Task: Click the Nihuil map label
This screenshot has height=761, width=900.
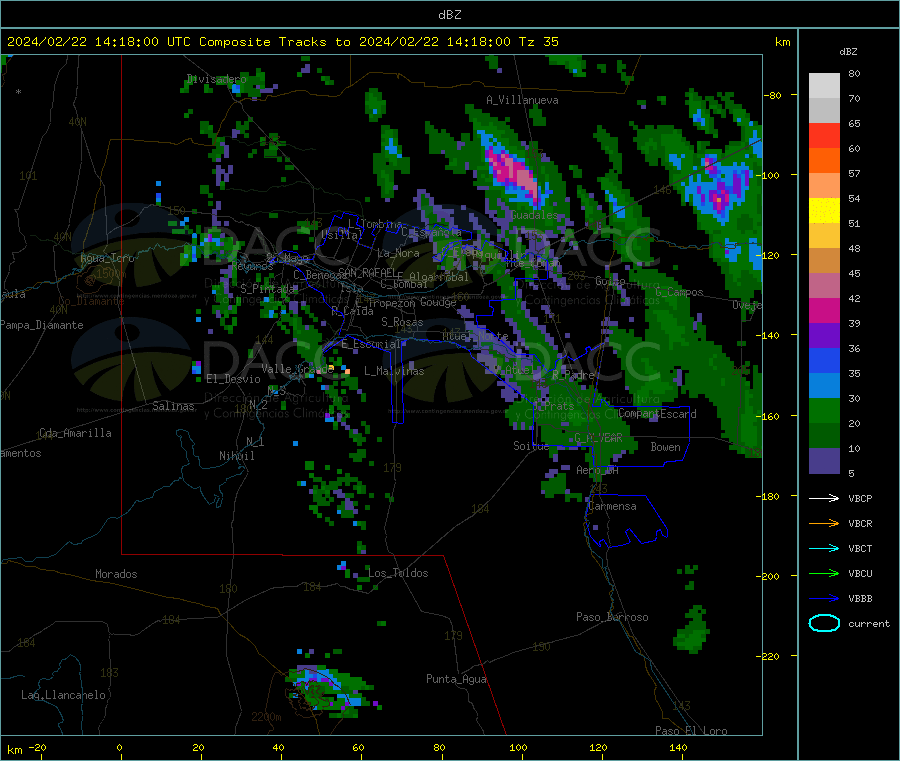Action: point(236,456)
